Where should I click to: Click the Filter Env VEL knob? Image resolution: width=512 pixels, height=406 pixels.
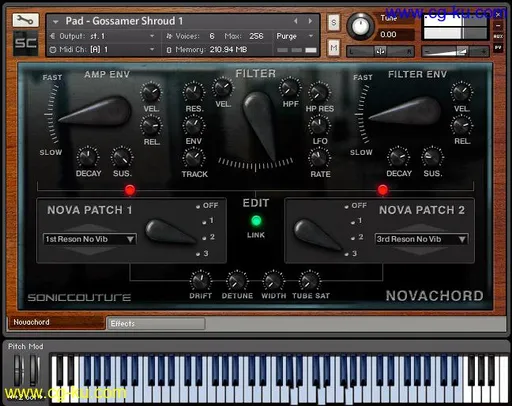tap(462, 92)
